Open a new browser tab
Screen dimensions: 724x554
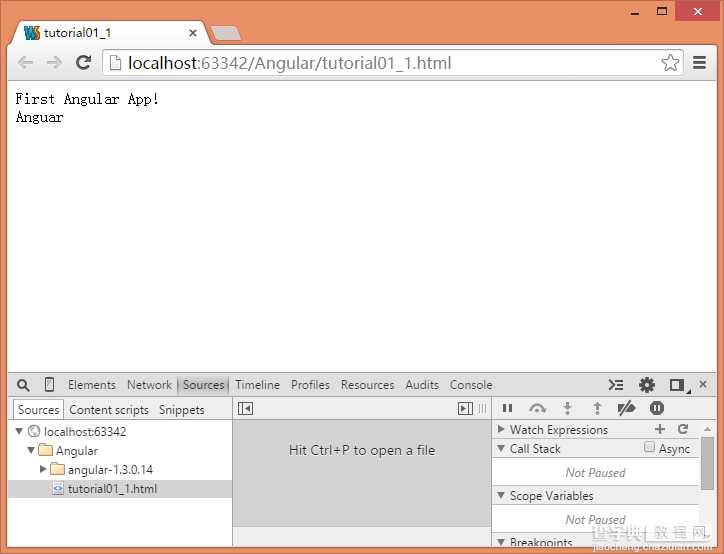point(226,33)
